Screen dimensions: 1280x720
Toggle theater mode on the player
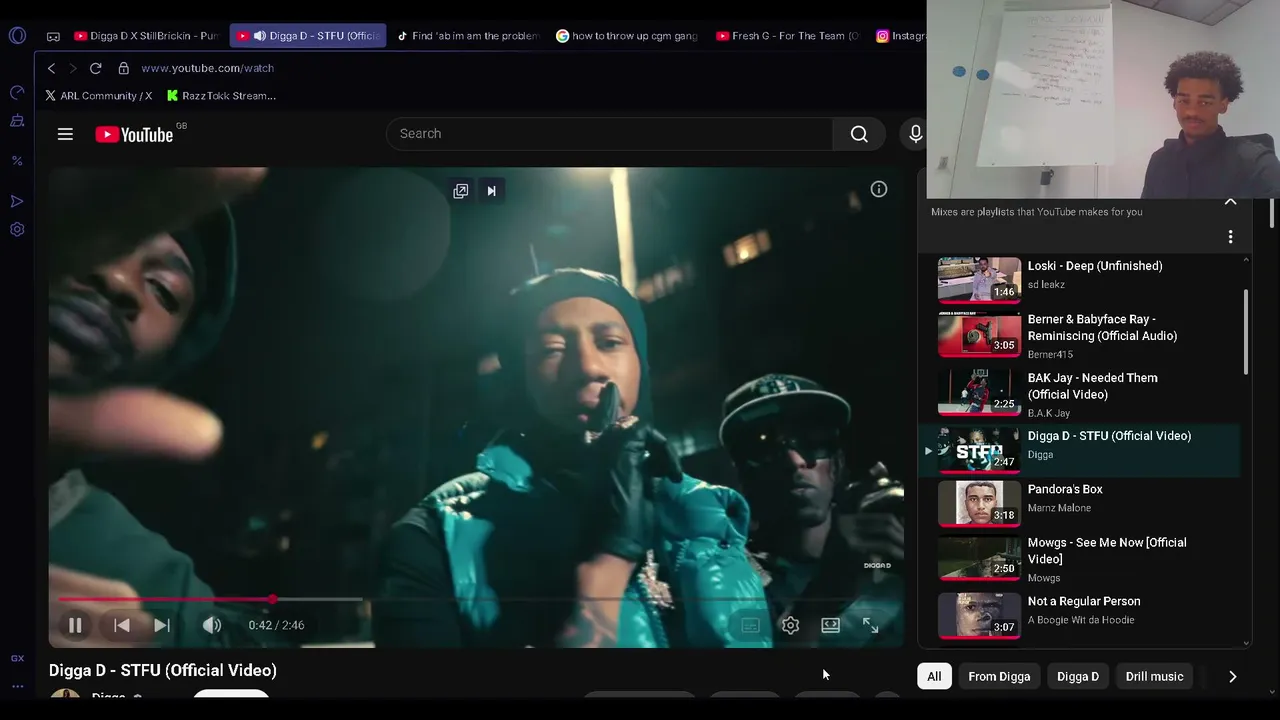click(x=830, y=625)
